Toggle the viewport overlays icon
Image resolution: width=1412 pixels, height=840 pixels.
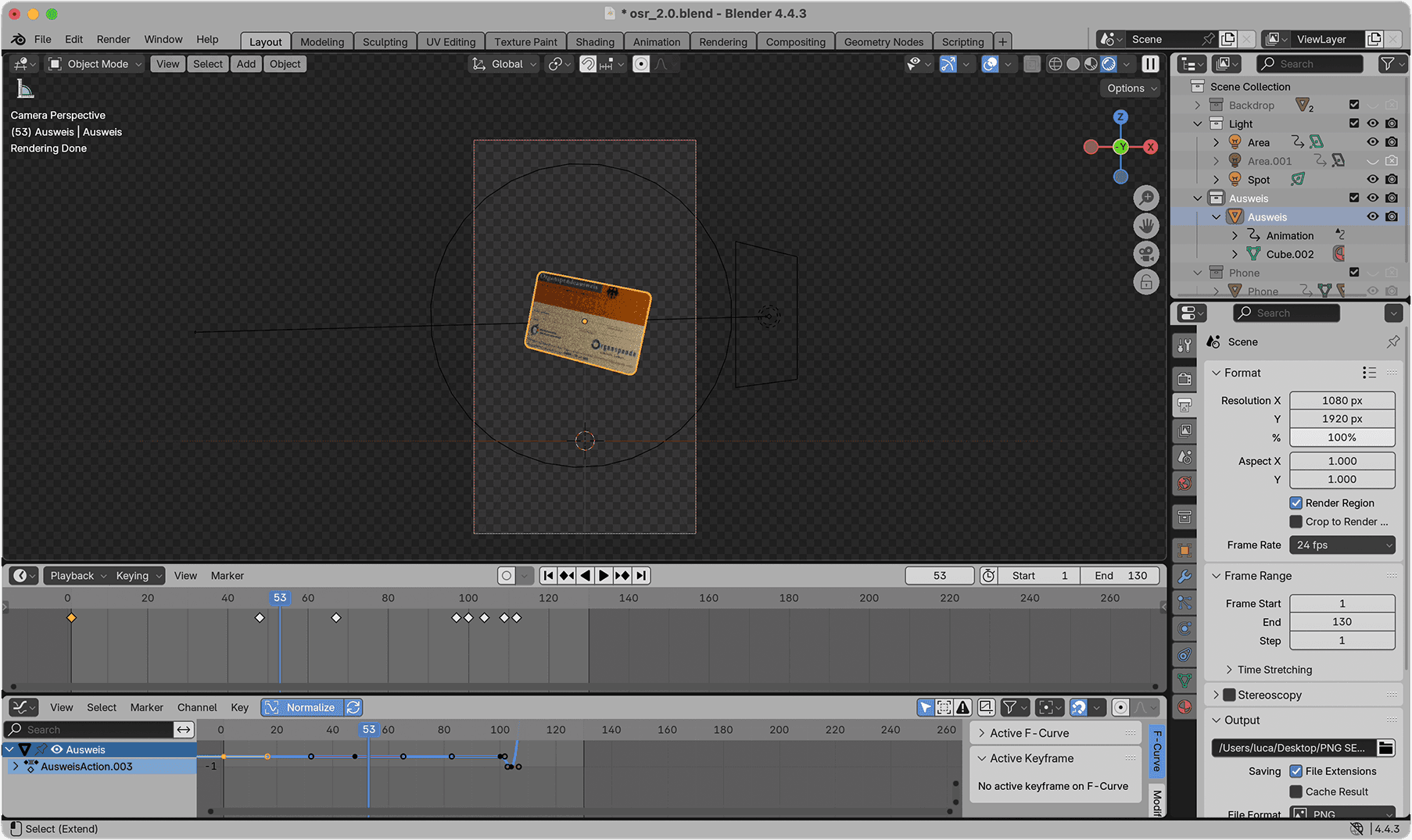[x=991, y=64]
